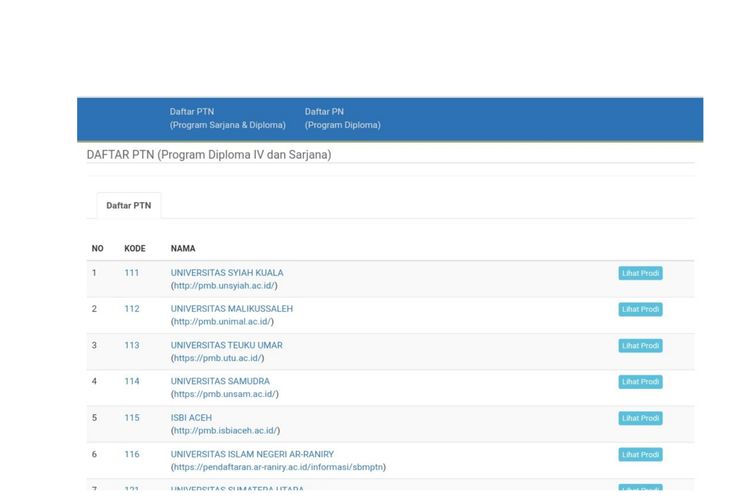Screen dimensions: 750x500
Task: Open the Universitas Malikussaleh name link
Action: tap(232, 309)
